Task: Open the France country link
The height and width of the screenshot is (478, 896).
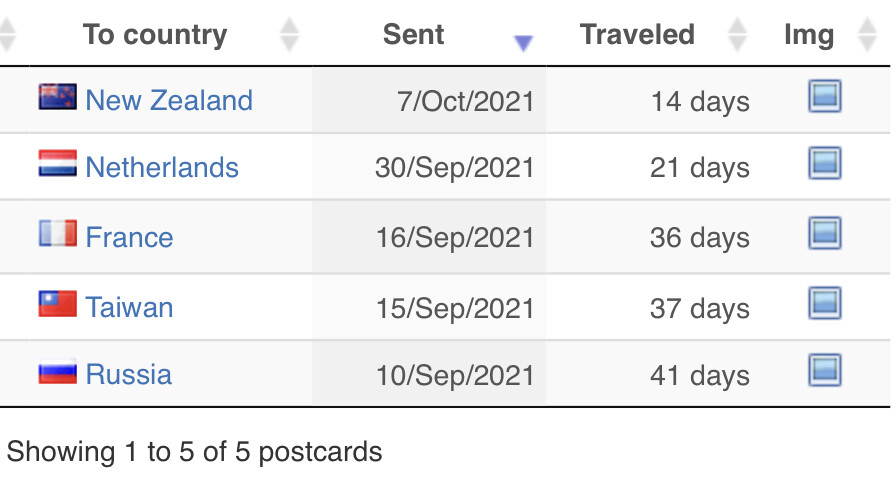Action: tap(129, 237)
